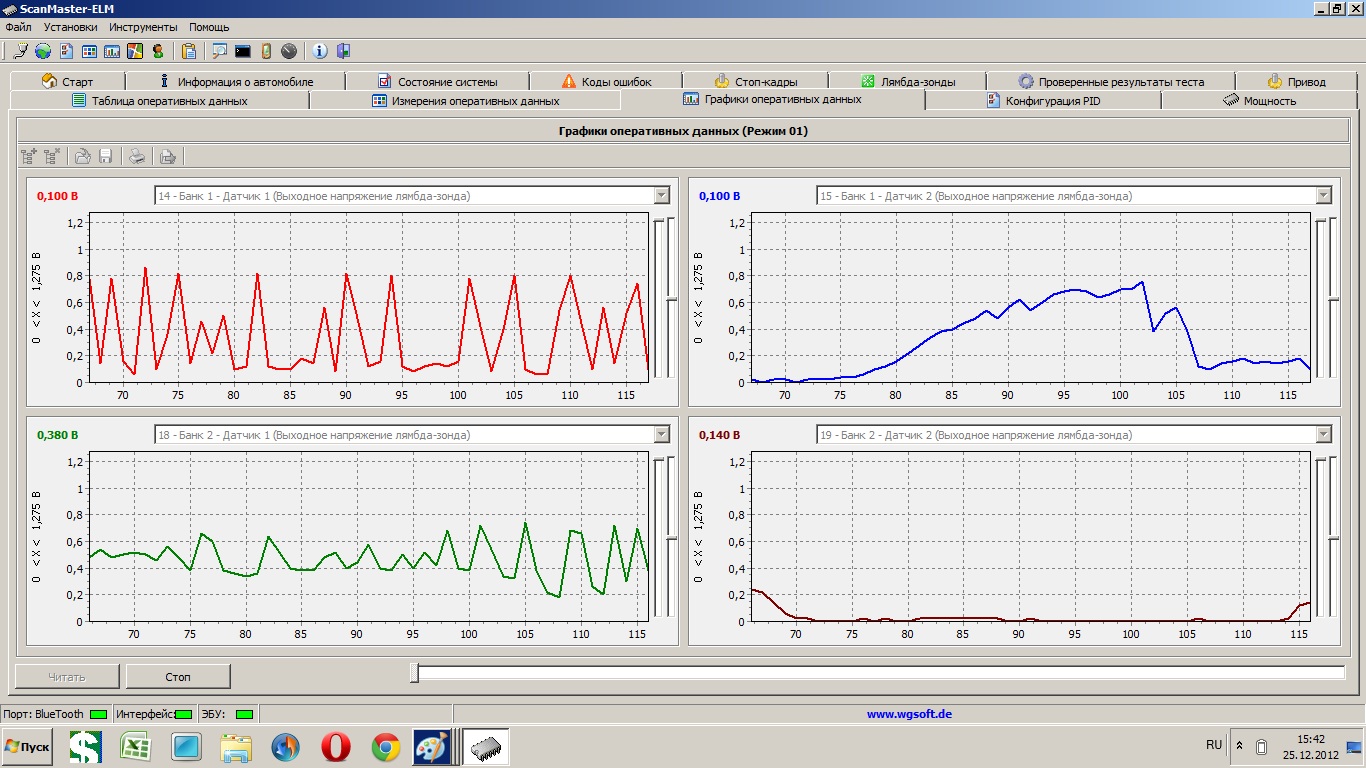Click the magnifier search window icon

click(219, 51)
